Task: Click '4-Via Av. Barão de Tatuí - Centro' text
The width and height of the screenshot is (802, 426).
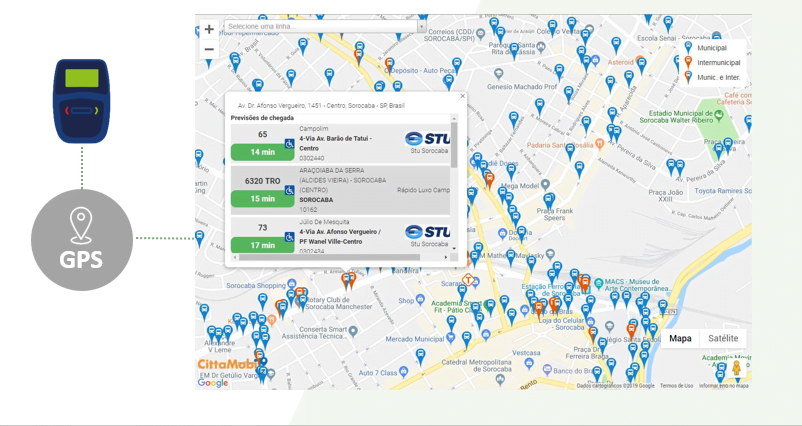Action: [336, 143]
